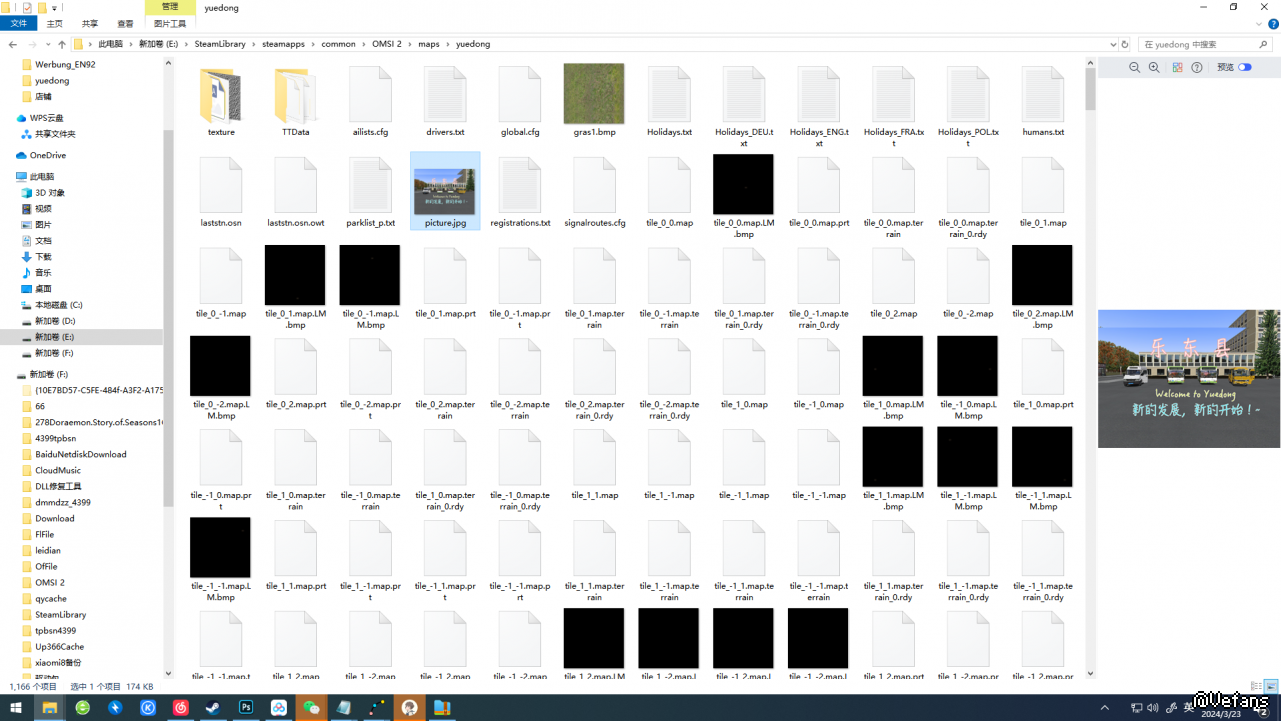This screenshot has height=721, width=1281.
Task: Open the colorful grid tool in preview pane
Action: [1177, 67]
